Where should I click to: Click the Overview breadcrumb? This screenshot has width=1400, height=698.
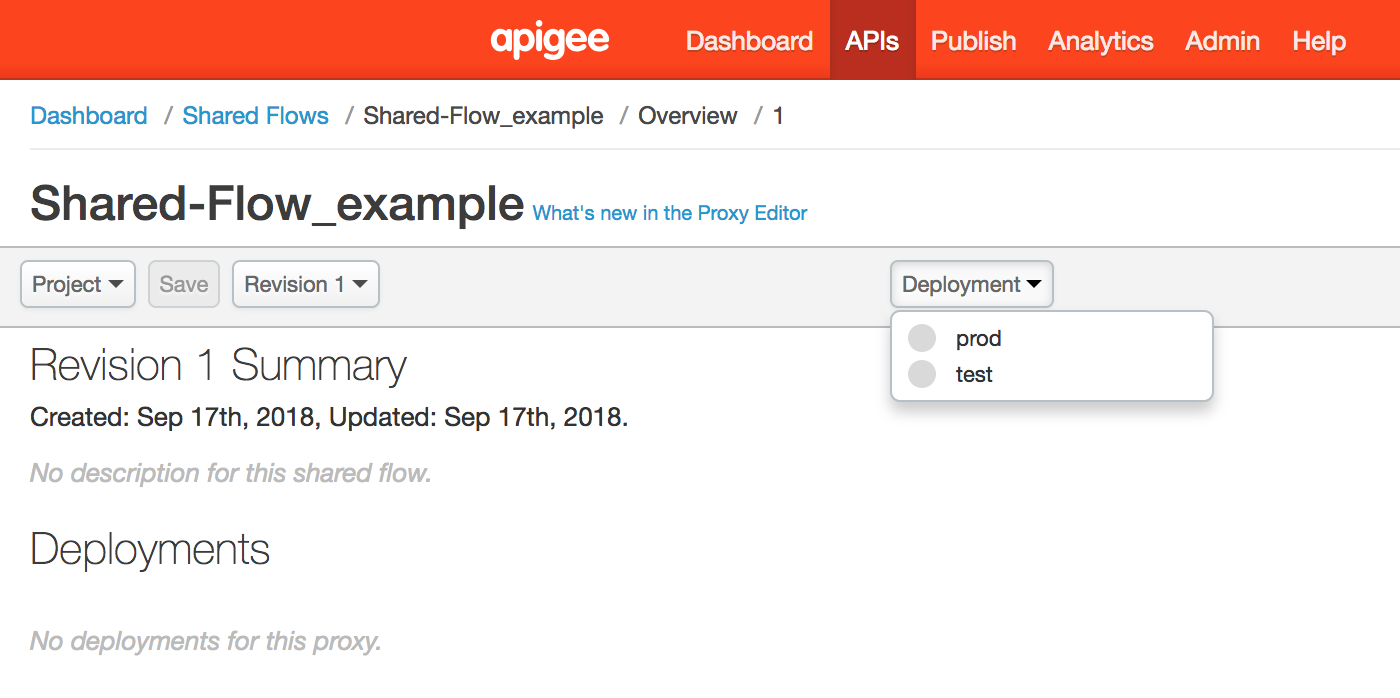[x=687, y=116]
